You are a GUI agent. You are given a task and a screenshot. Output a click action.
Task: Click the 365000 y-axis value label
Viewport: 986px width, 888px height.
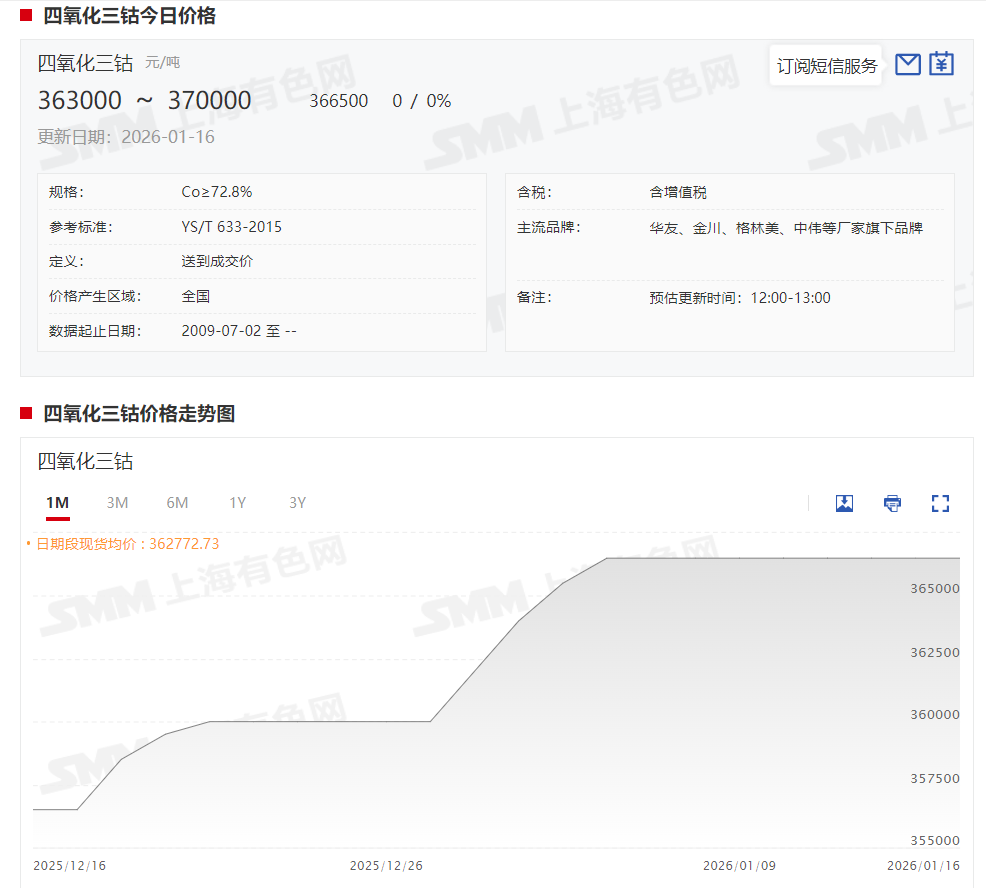(x=934, y=589)
